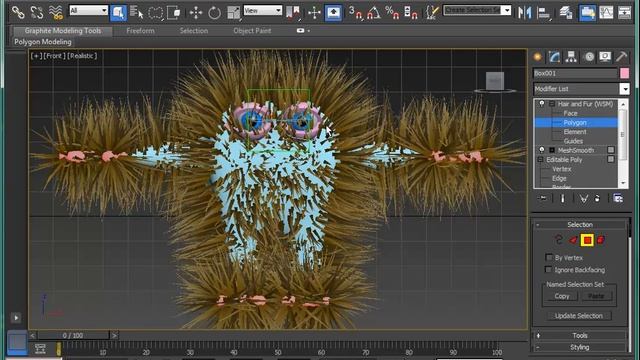Screen dimensions: 640x360
Task: Open the Display panel tab
Action: click(605, 57)
